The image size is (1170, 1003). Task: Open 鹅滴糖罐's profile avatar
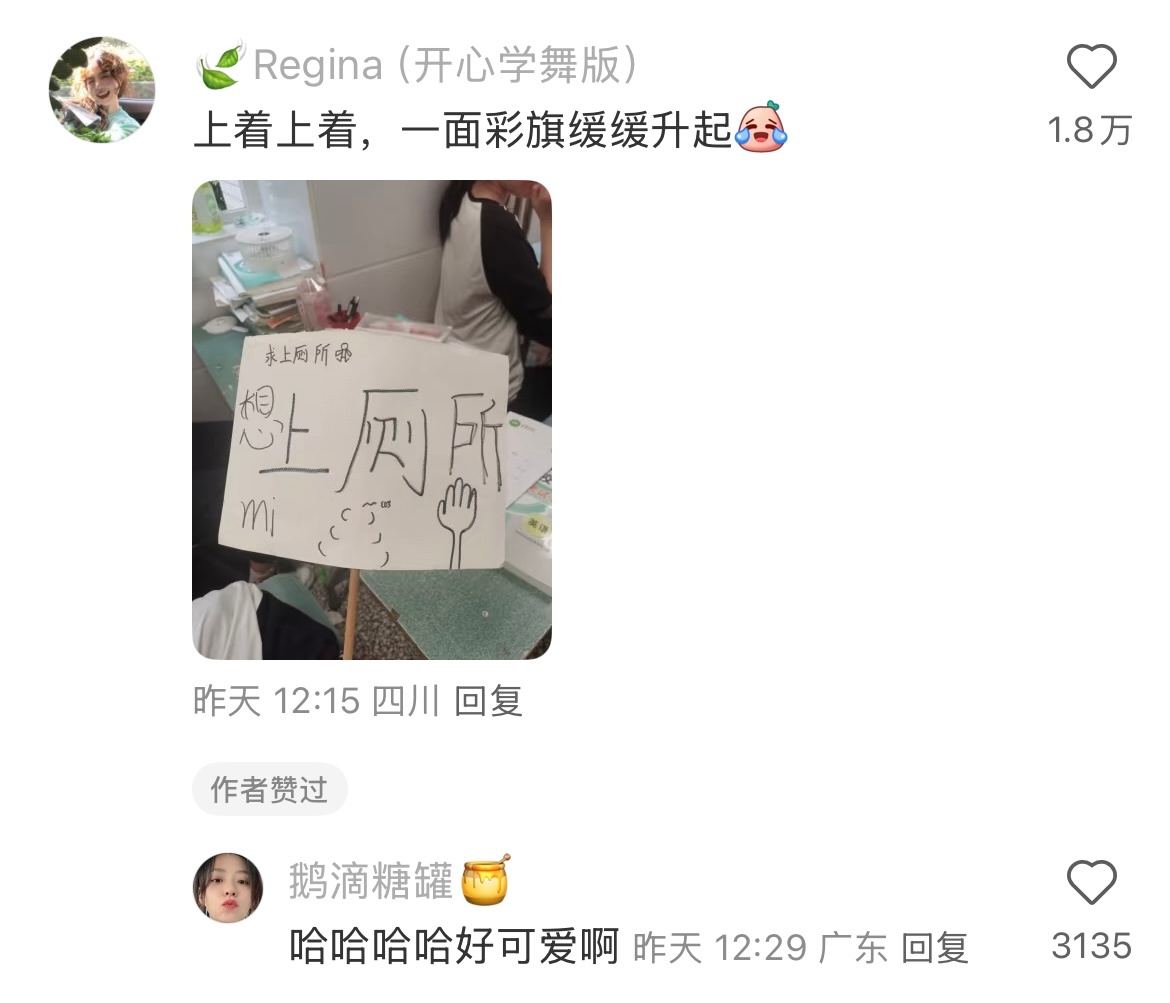pyautogui.click(x=228, y=888)
